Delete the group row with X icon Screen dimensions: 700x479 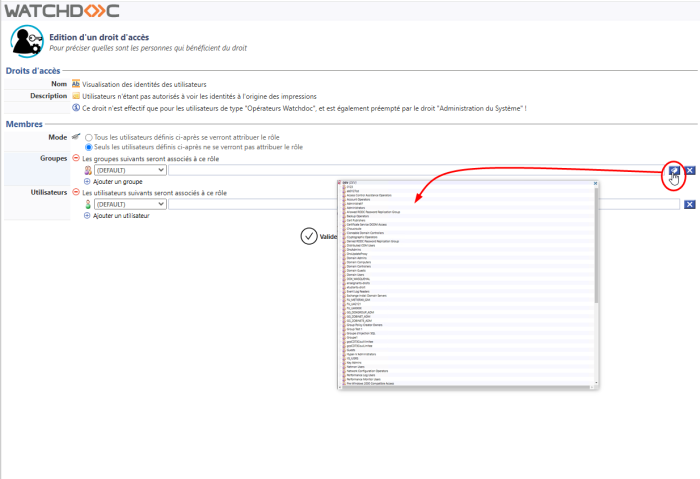tap(690, 171)
